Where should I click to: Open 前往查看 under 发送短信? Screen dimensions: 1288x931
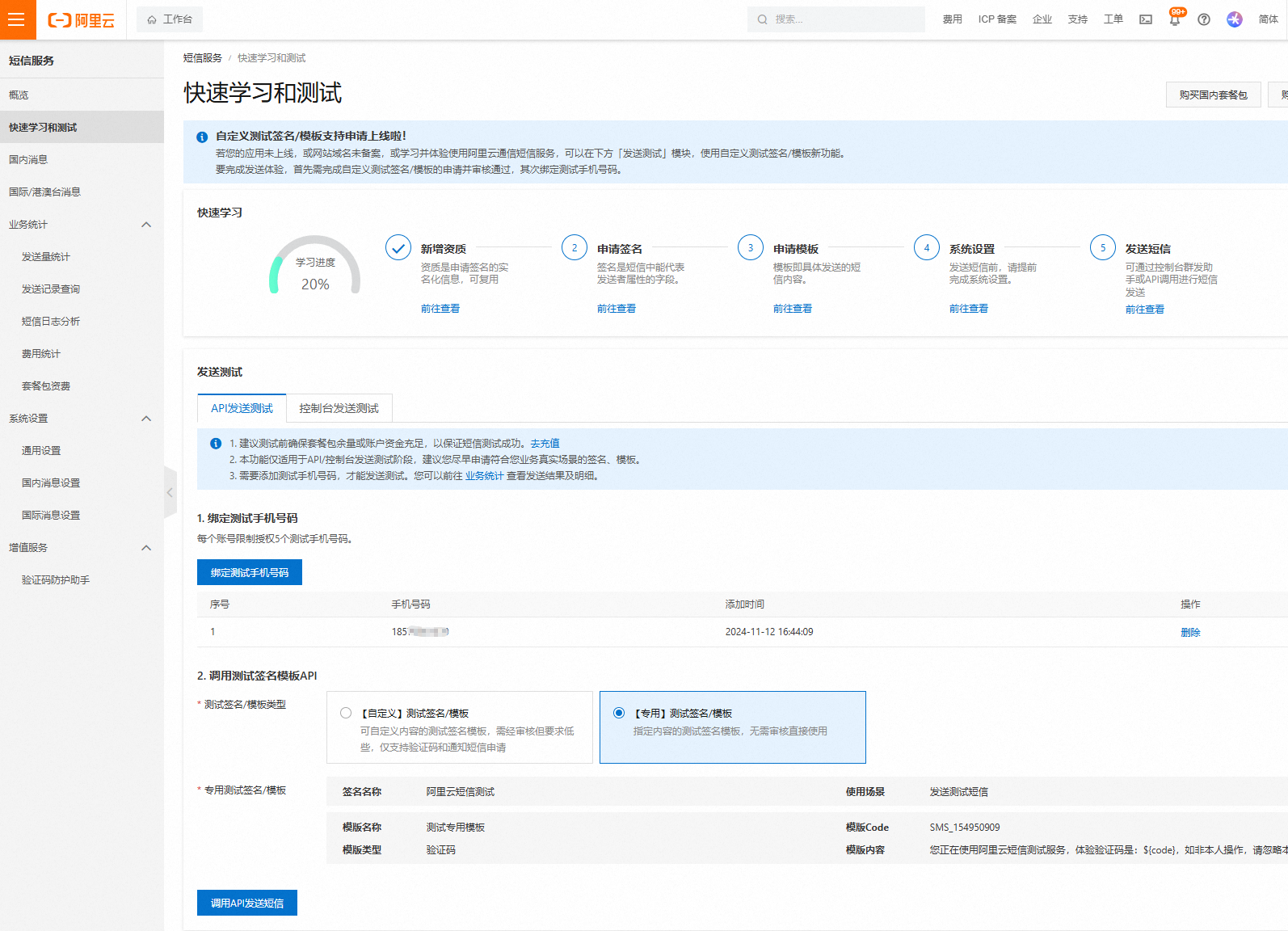(x=1145, y=310)
